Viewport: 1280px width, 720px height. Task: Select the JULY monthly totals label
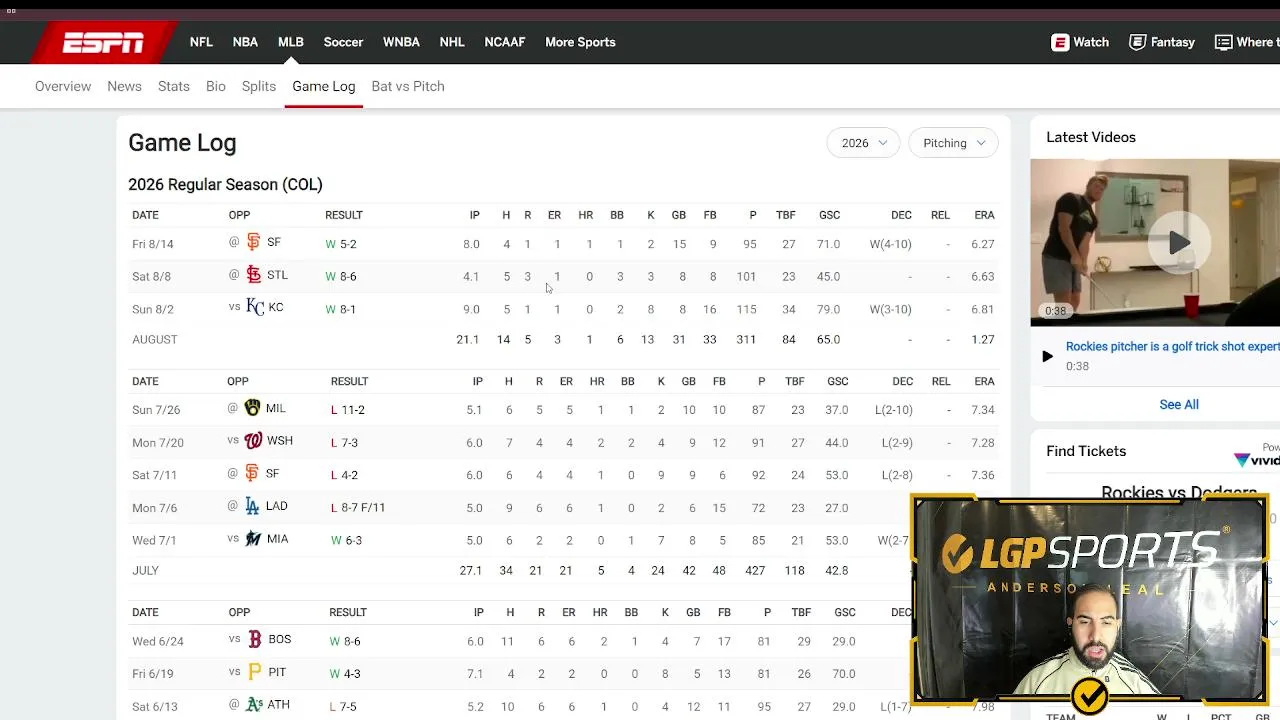[x=146, y=571]
